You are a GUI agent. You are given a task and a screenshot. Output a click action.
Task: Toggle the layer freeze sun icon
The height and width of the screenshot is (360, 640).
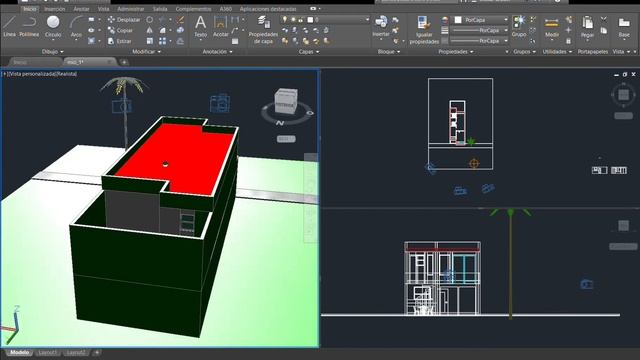click(x=293, y=20)
